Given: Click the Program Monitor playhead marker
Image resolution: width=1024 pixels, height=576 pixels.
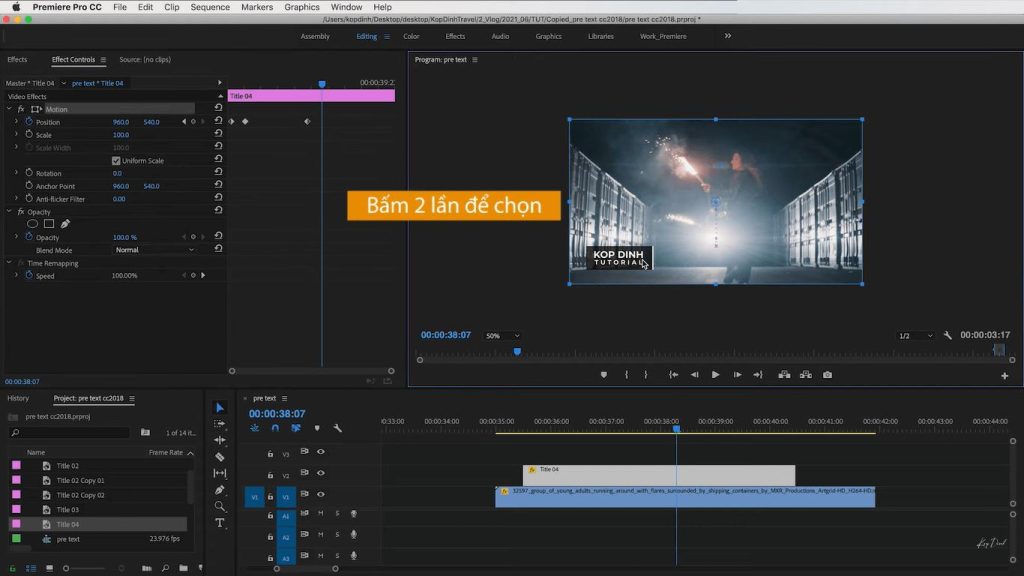Looking at the screenshot, I should 517,351.
